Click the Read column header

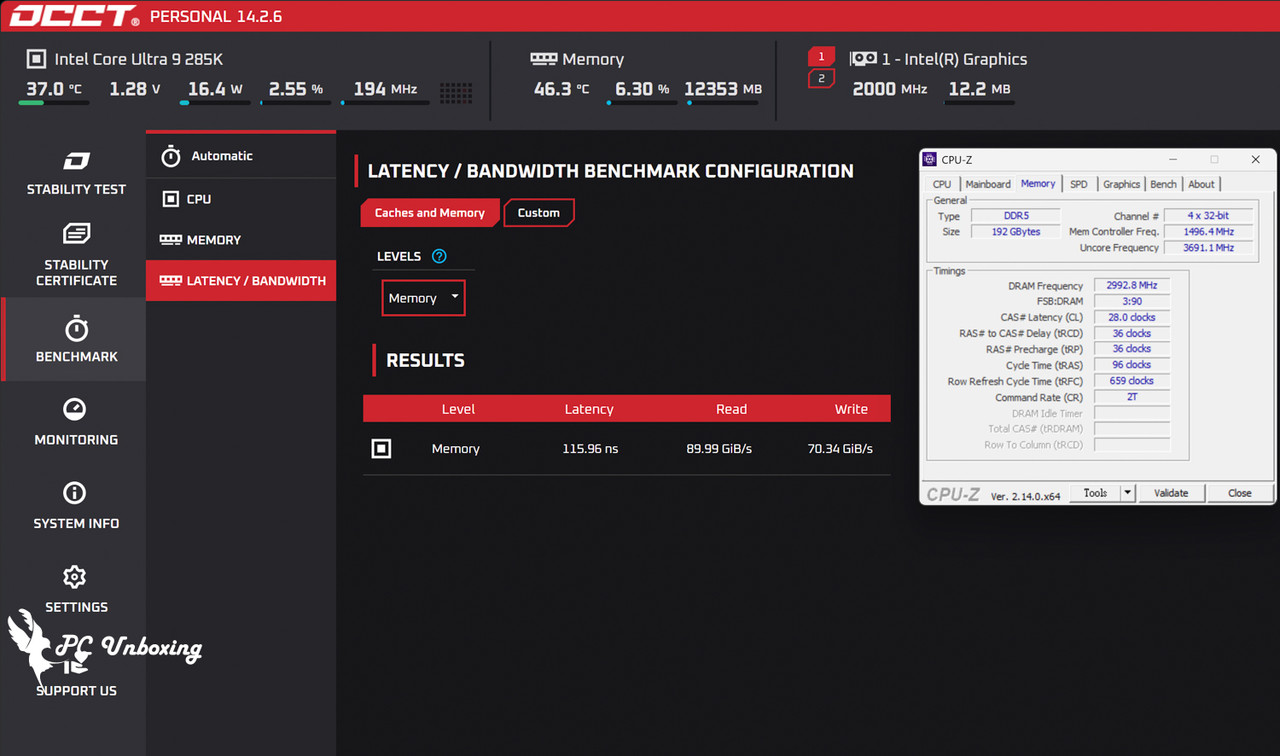point(731,409)
